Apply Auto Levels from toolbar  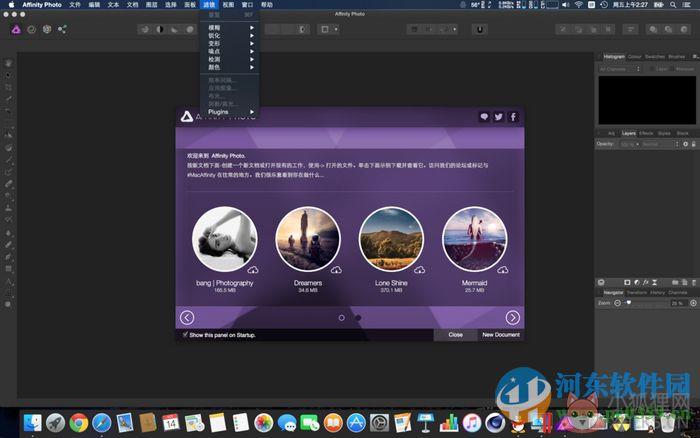tap(145, 29)
